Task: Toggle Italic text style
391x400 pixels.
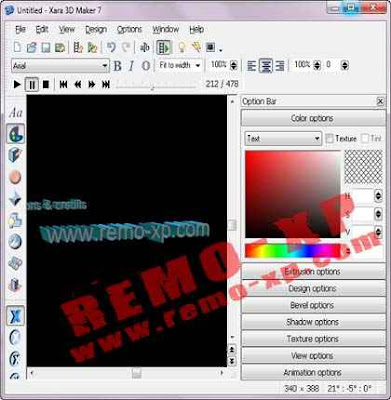Action: 131,66
